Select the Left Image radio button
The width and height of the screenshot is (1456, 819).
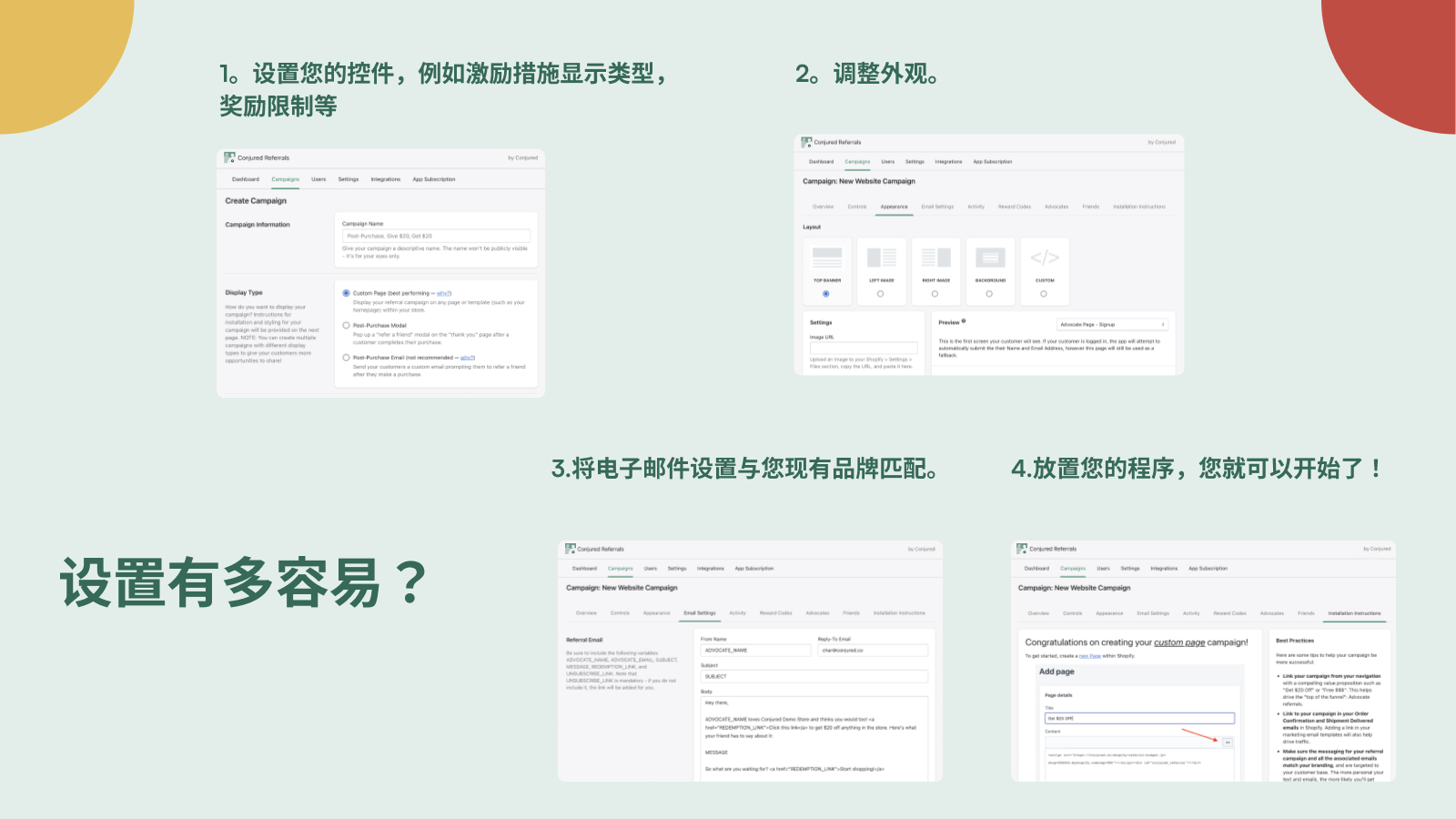pos(880,294)
